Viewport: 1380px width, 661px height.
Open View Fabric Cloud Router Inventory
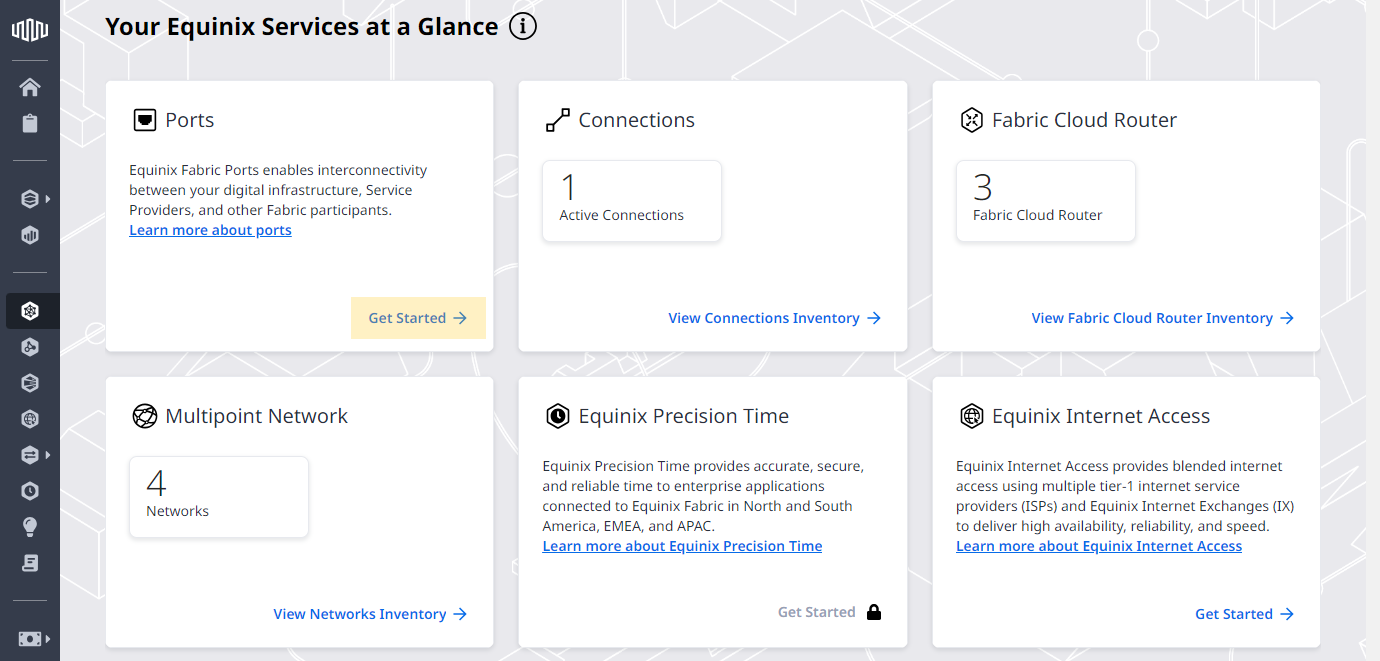click(x=1163, y=318)
